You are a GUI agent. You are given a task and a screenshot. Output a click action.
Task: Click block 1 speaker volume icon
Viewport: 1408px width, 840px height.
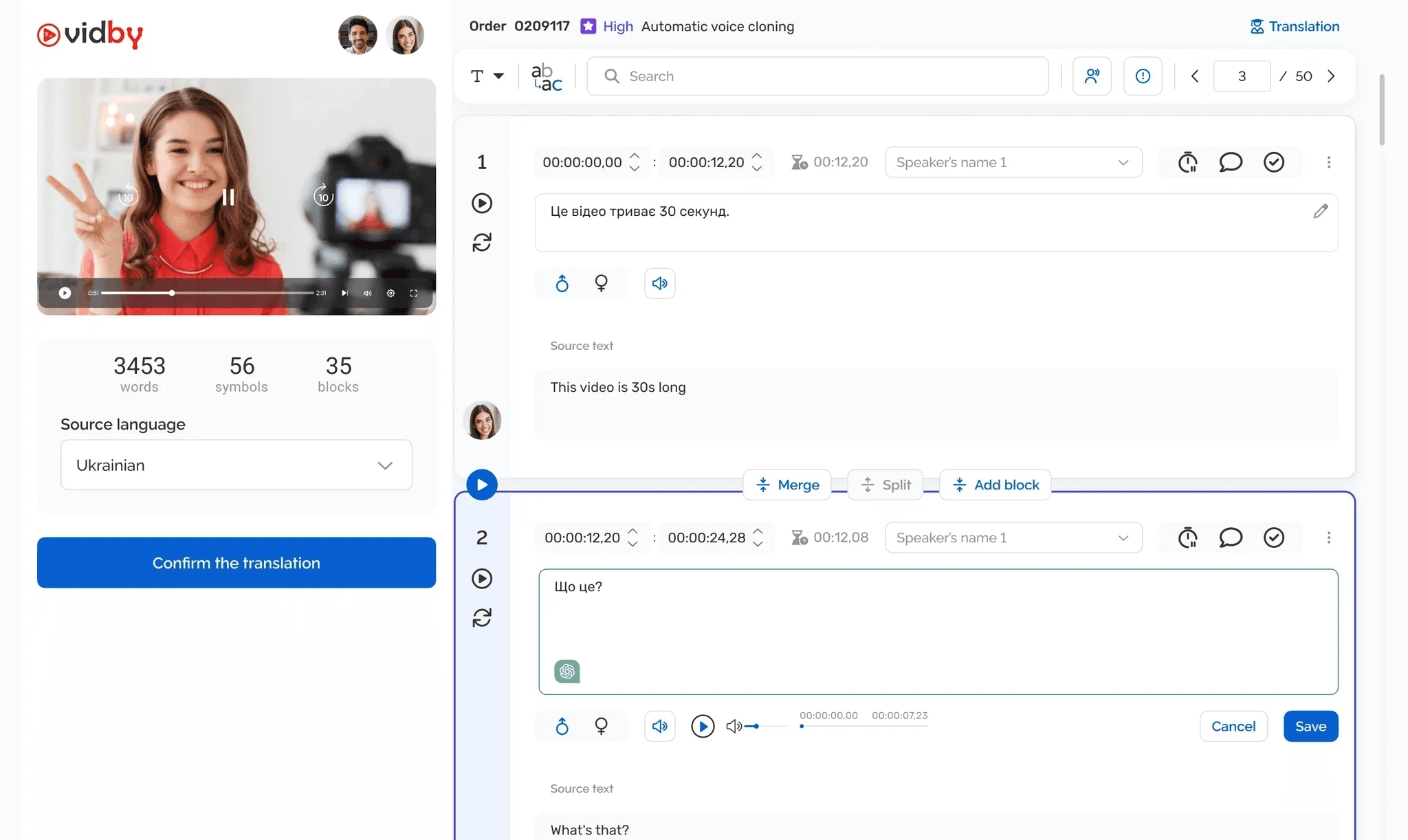pyautogui.click(x=659, y=283)
